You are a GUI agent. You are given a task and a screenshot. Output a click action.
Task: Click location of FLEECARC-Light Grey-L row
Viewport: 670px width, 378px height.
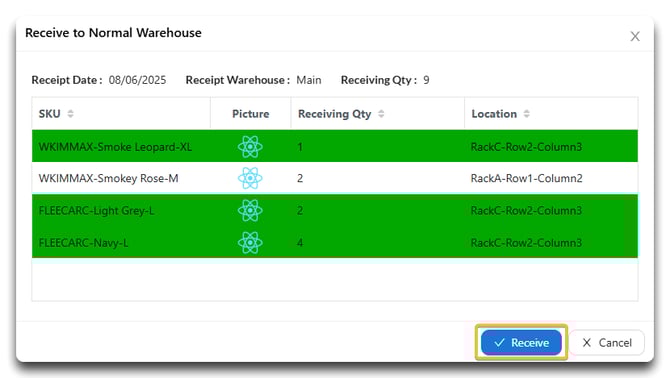(526, 211)
